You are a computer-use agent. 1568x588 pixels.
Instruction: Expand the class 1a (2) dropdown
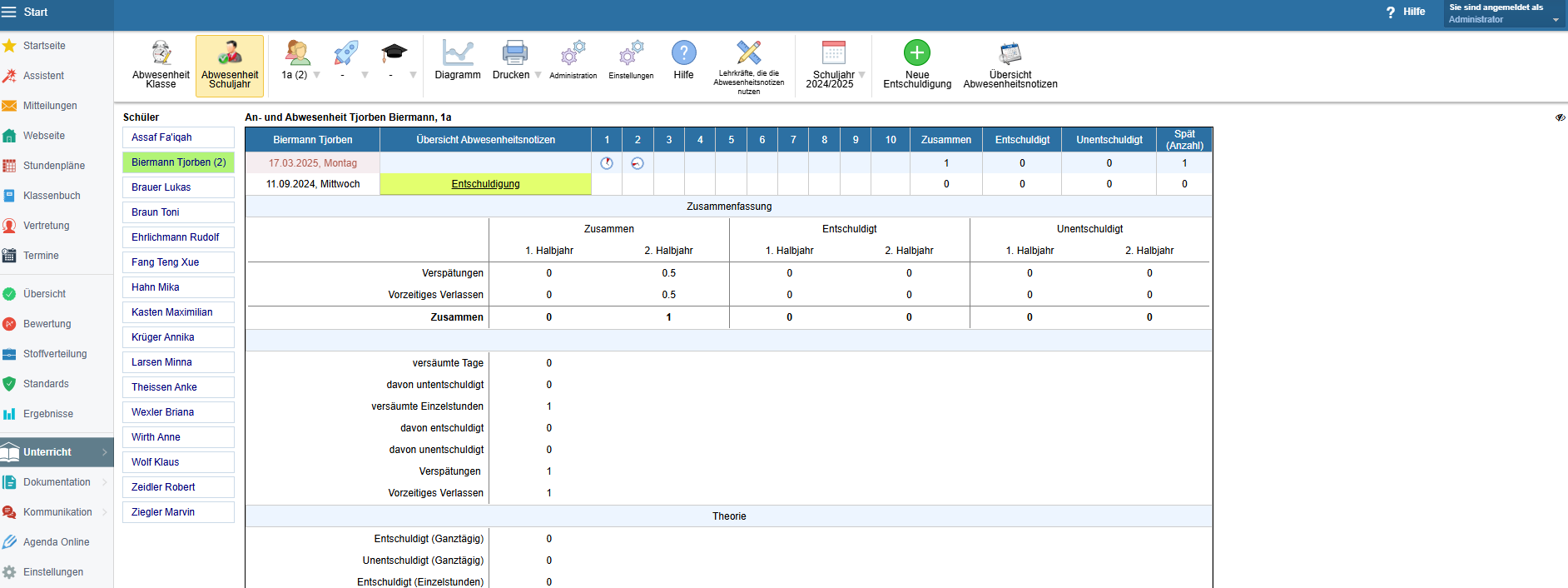[x=316, y=75]
